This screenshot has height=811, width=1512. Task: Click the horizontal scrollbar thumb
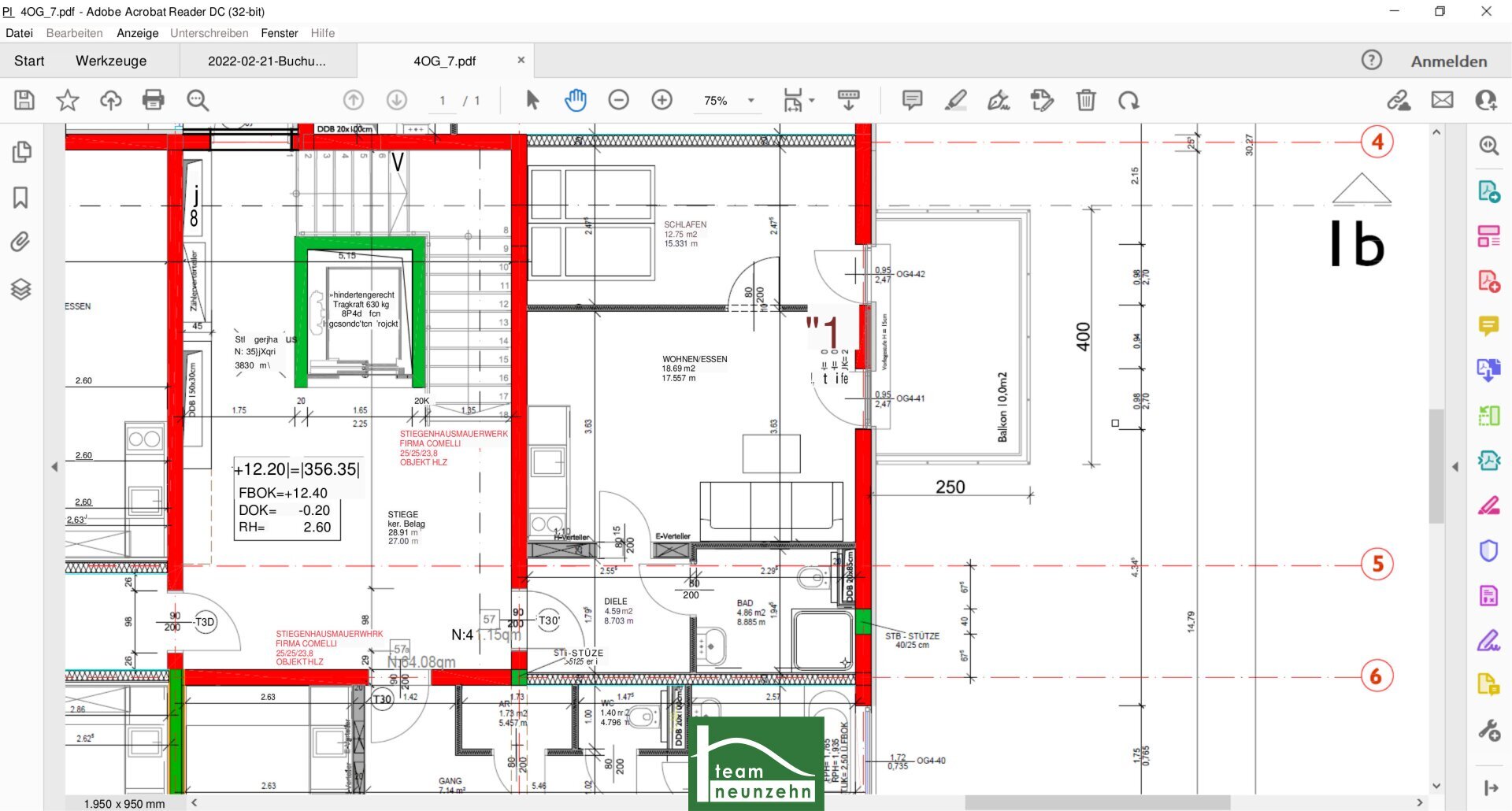click(x=1098, y=803)
